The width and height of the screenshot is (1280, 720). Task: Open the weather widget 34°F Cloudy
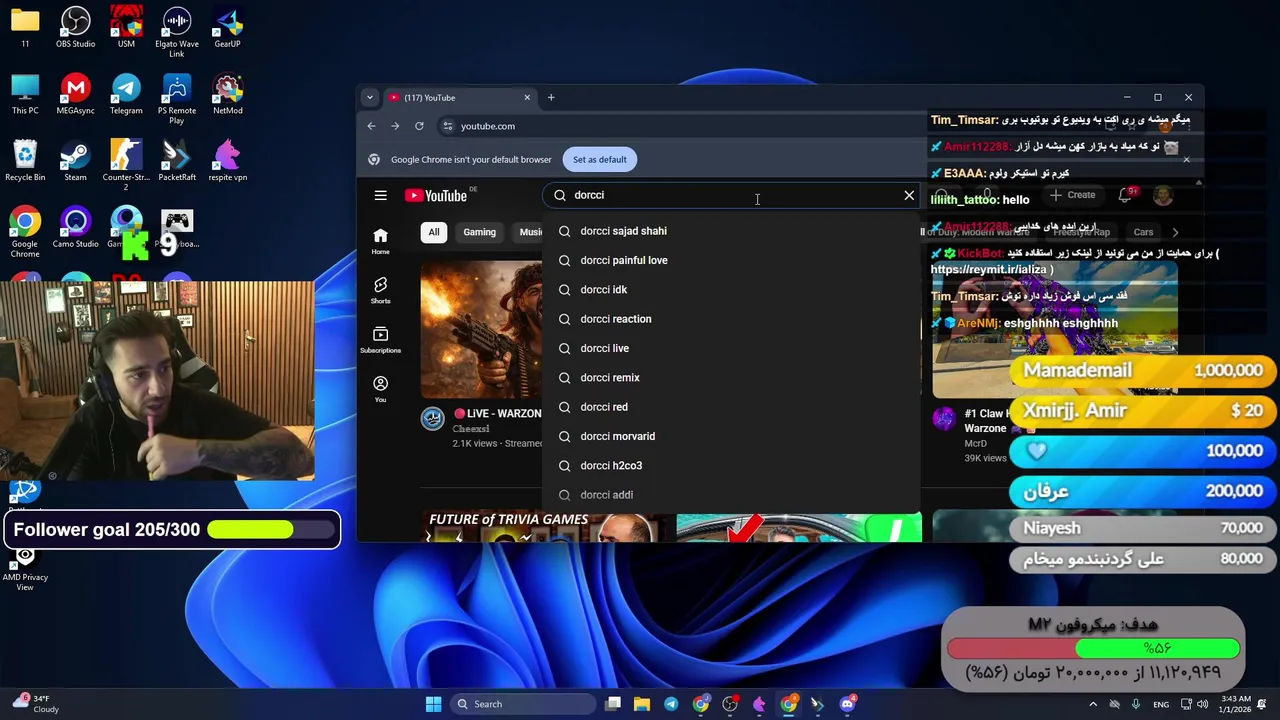click(x=35, y=704)
